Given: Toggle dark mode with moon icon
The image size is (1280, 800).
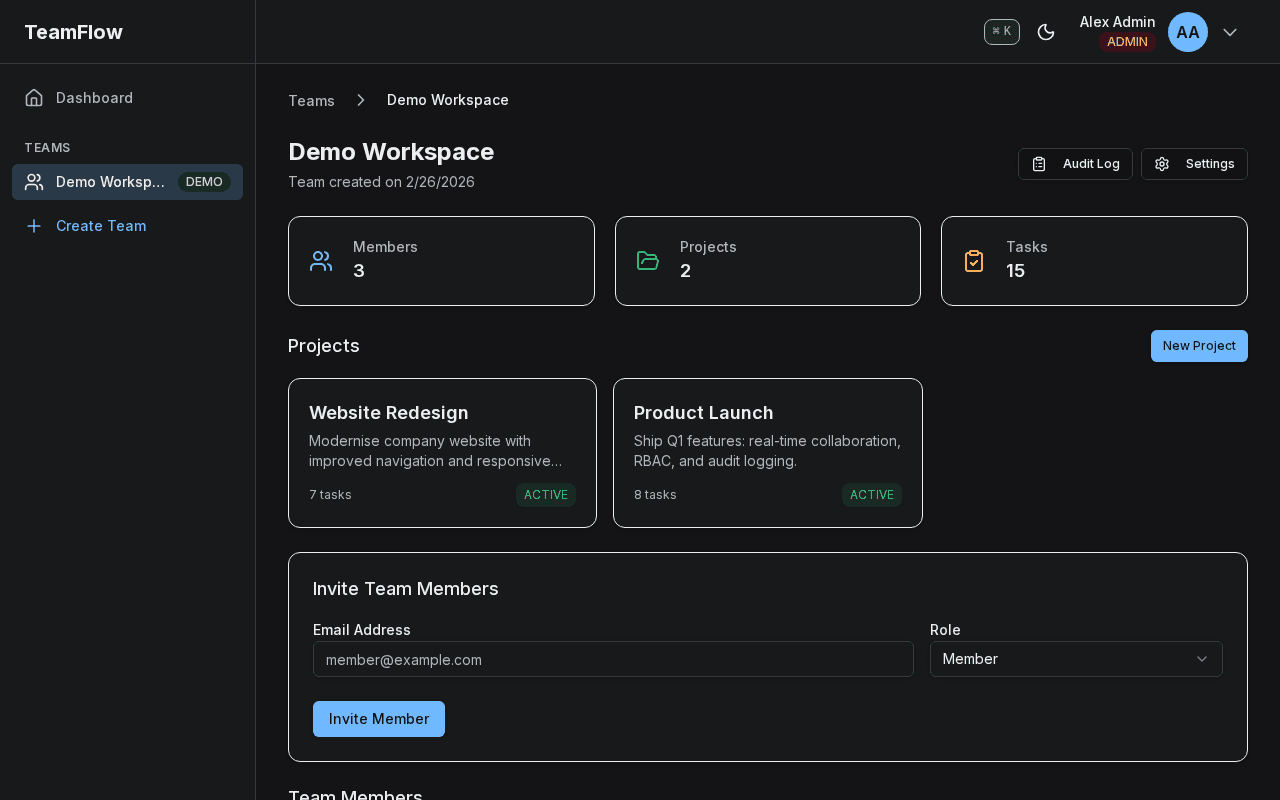Looking at the screenshot, I should 1046,32.
